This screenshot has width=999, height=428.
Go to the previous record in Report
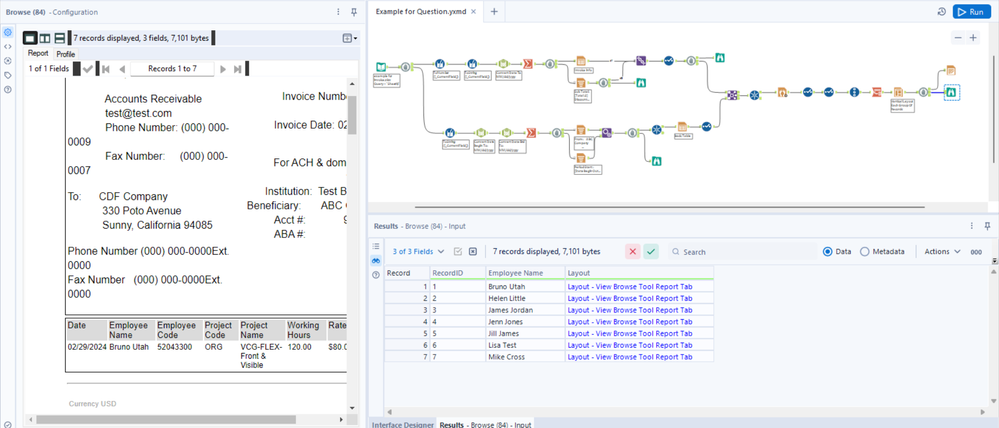[122, 69]
